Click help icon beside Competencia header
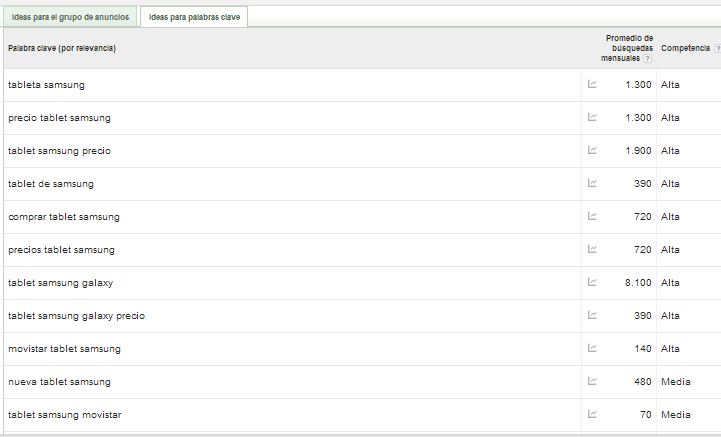The image size is (721, 437). (x=717, y=48)
